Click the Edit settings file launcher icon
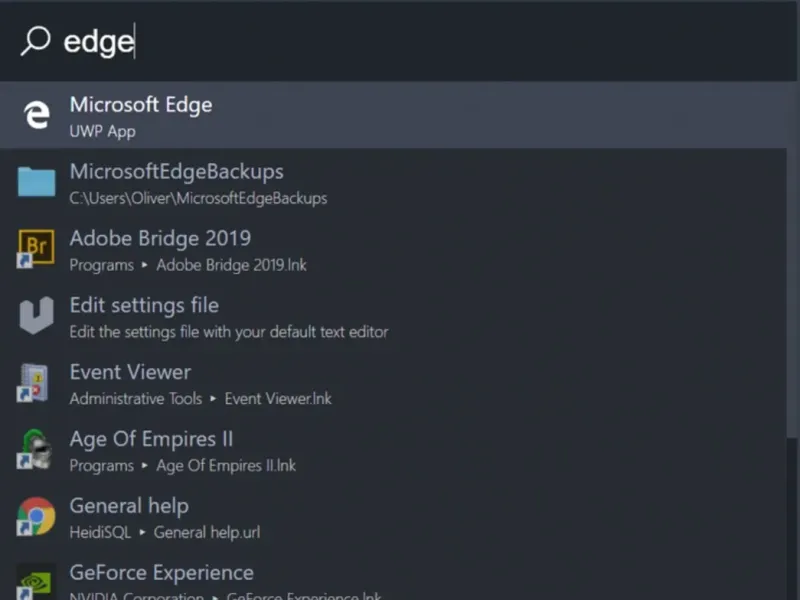800x600 pixels. coord(36,315)
